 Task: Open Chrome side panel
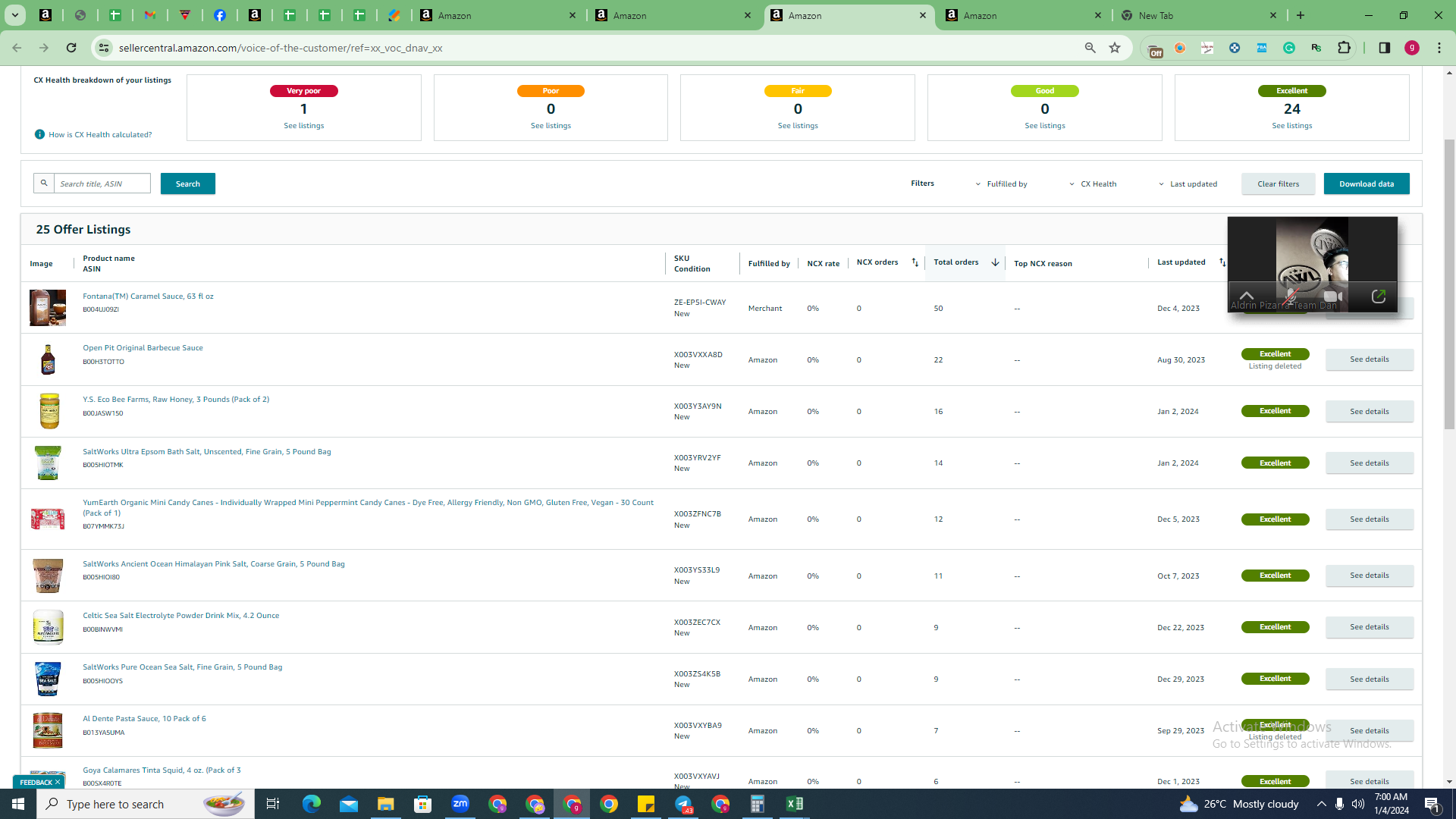[x=1385, y=48]
